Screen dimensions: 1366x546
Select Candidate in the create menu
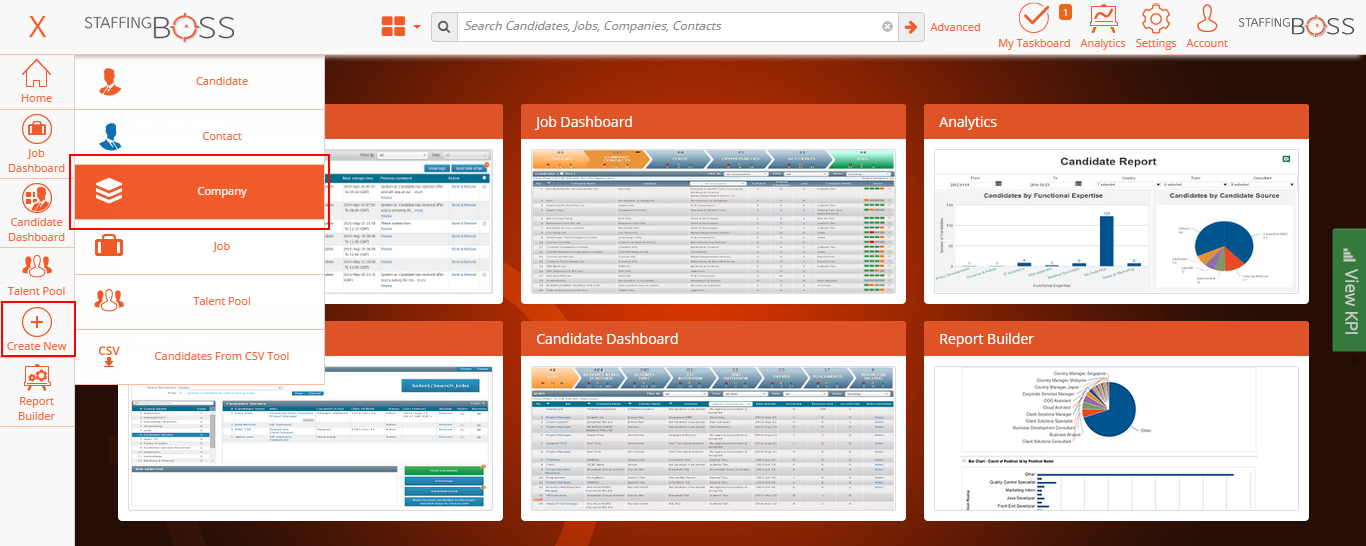point(200,81)
